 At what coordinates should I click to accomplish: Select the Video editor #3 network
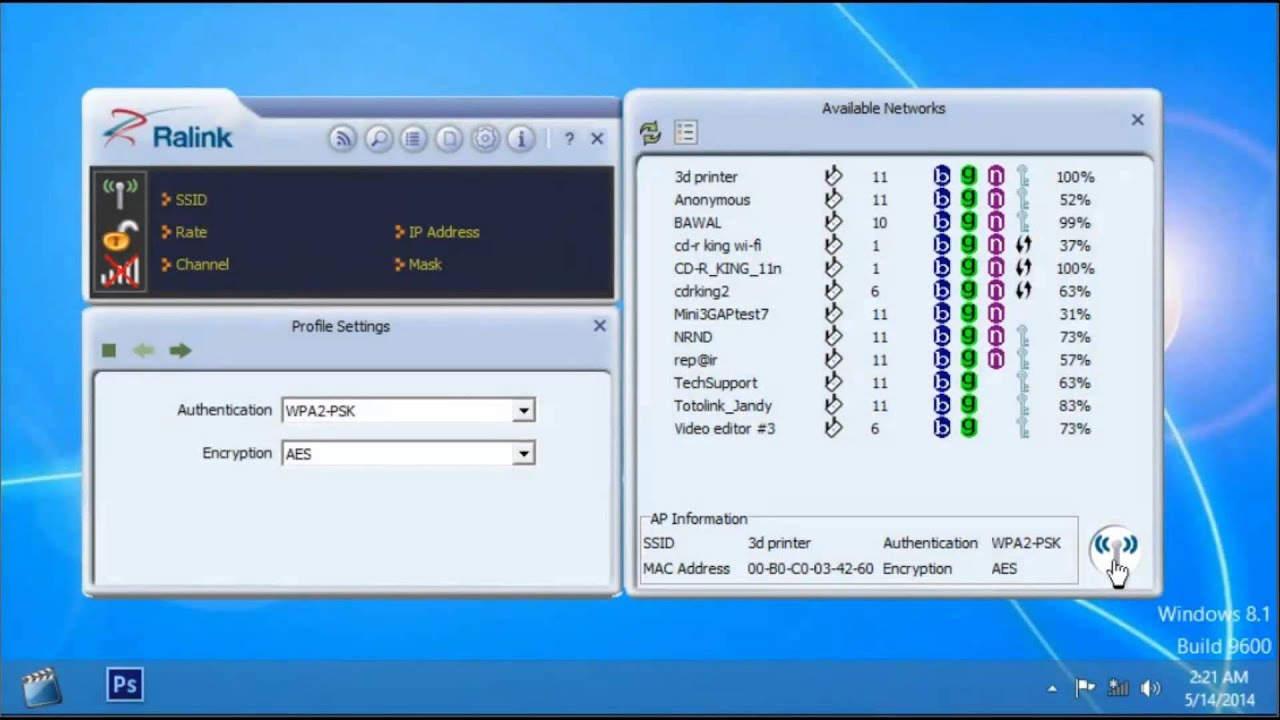point(725,429)
